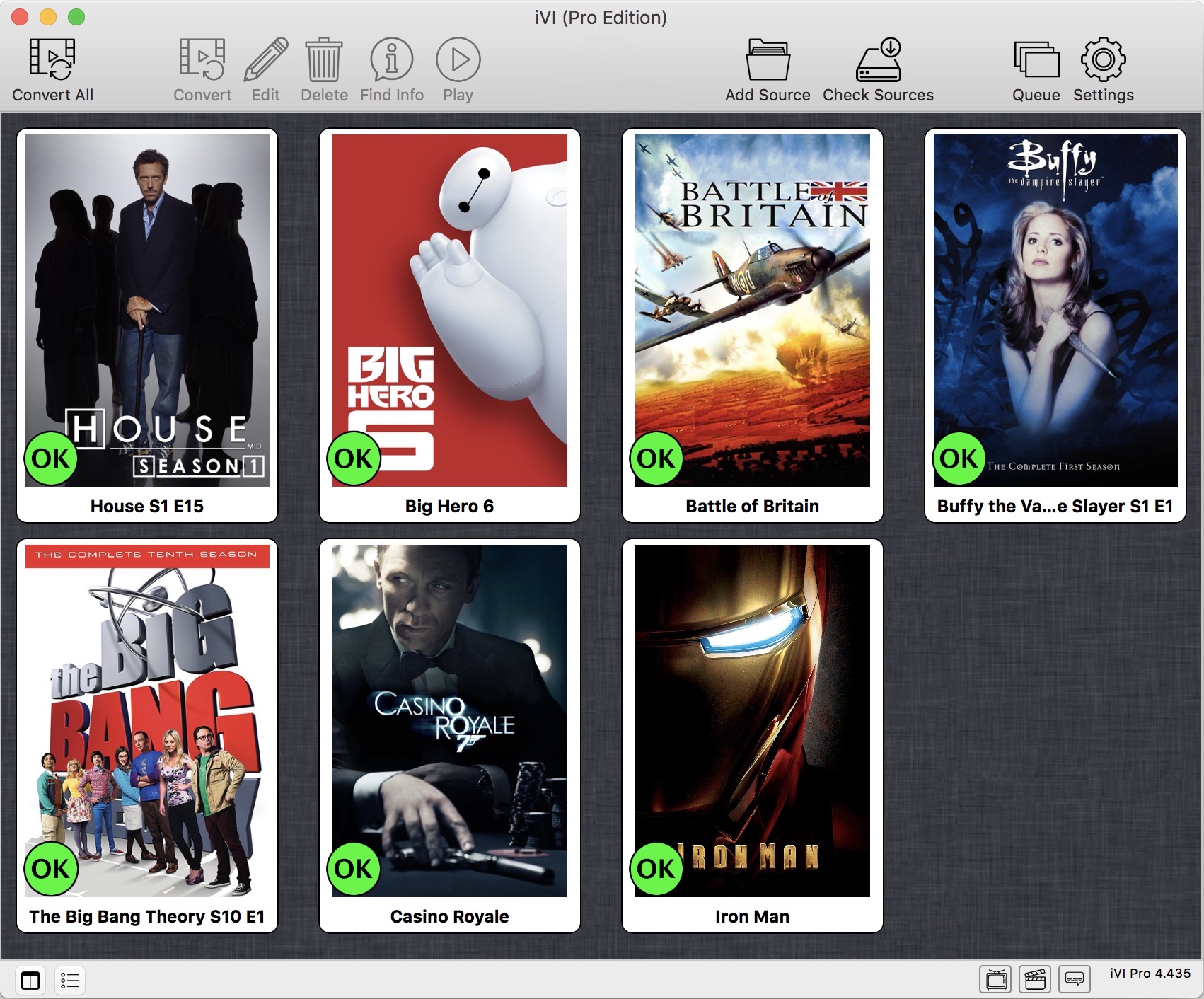The width and height of the screenshot is (1204, 999).
Task: Toggle the subtitles speech-bubble icon
Action: click(x=1074, y=979)
